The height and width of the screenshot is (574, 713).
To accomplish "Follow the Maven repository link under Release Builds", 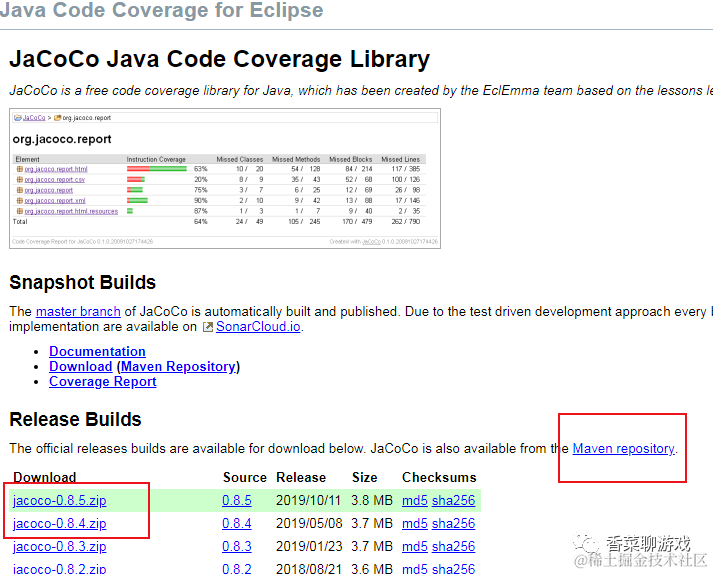I will click(623, 448).
